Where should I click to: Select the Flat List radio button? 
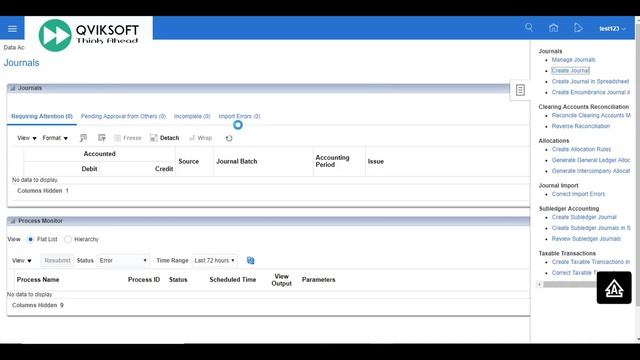point(31,239)
